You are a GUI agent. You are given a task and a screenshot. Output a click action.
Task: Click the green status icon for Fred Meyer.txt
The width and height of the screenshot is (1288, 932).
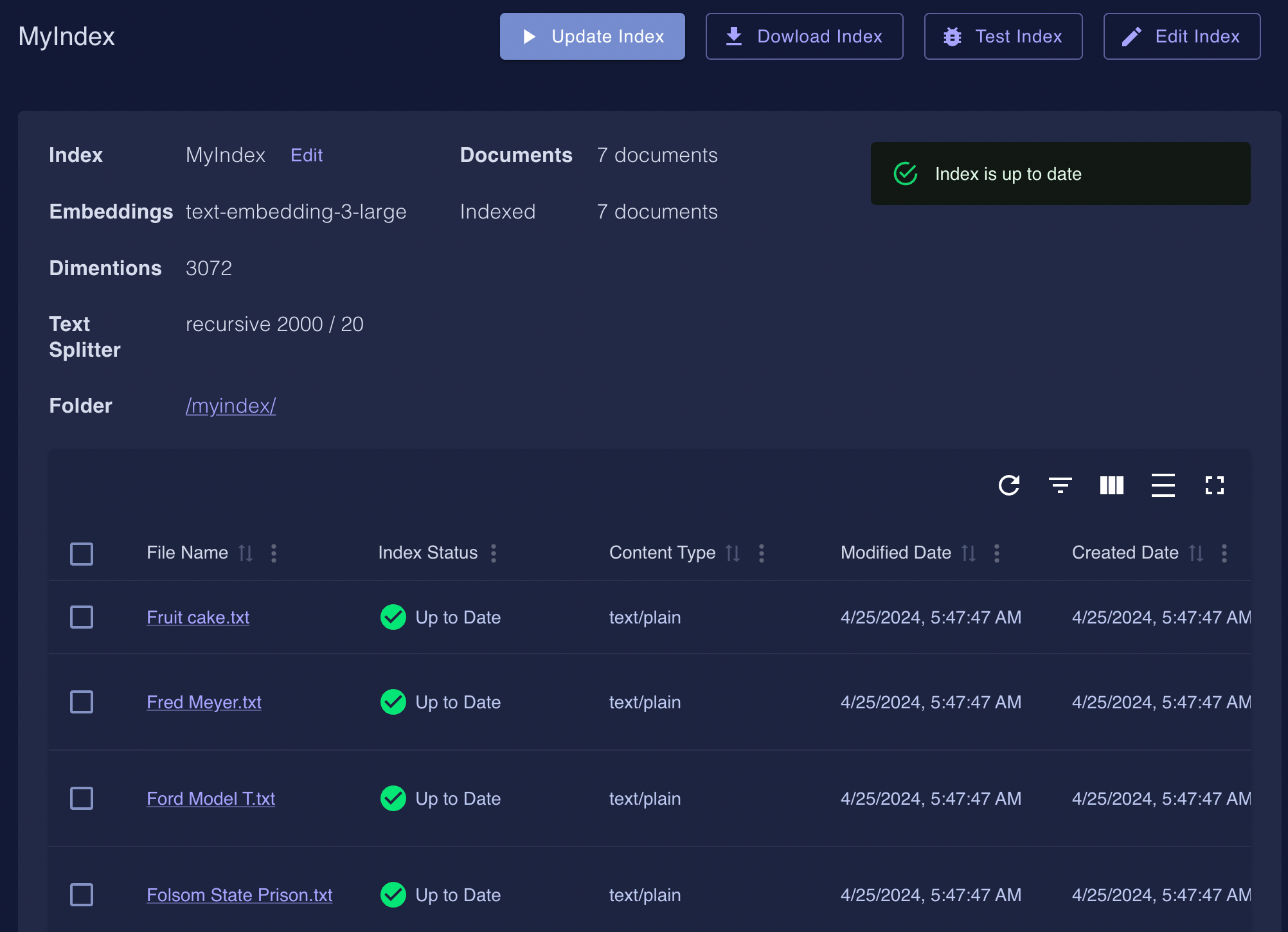click(x=393, y=702)
